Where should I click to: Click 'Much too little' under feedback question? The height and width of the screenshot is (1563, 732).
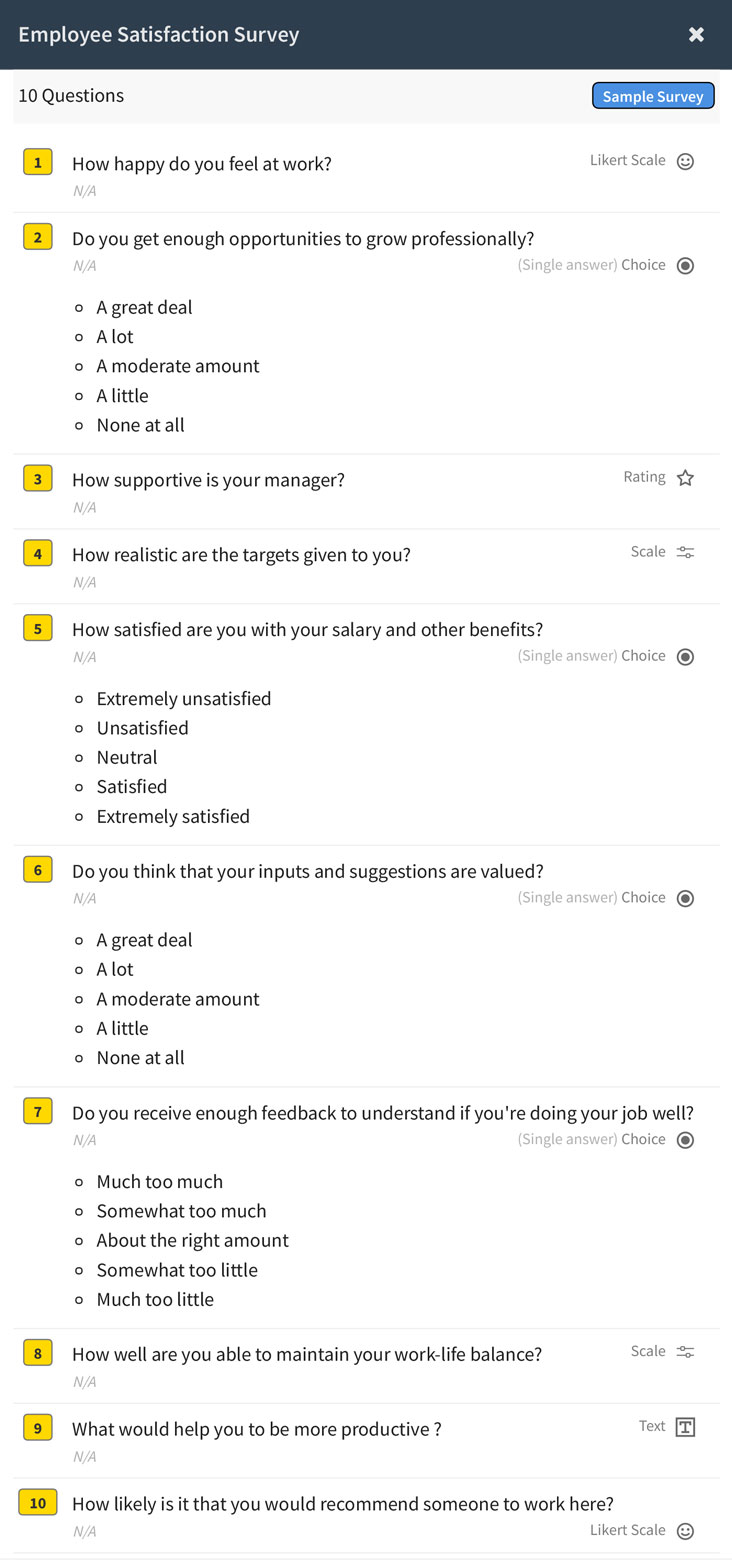coord(79,1299)
